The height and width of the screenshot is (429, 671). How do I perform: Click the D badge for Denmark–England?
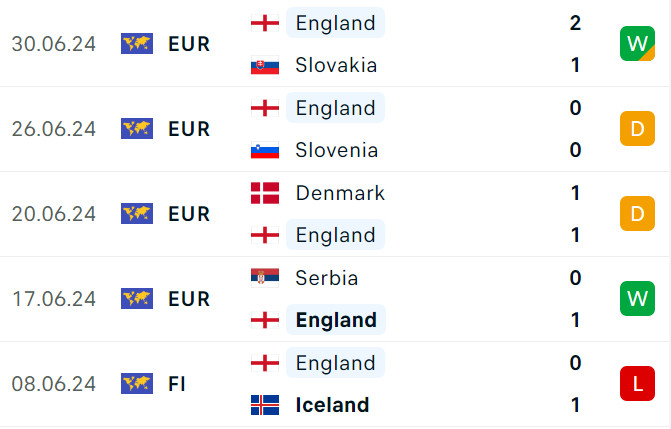click(x=636, y=214)
